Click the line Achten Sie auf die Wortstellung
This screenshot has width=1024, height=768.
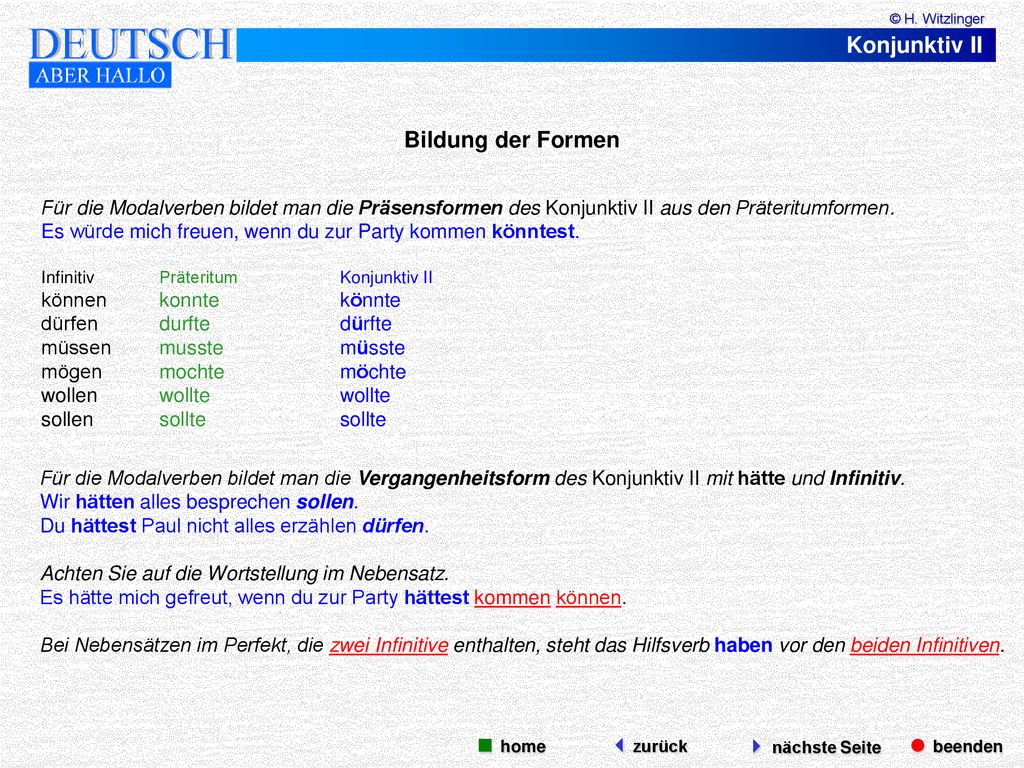pyautogui.click(x=245, y=574)
